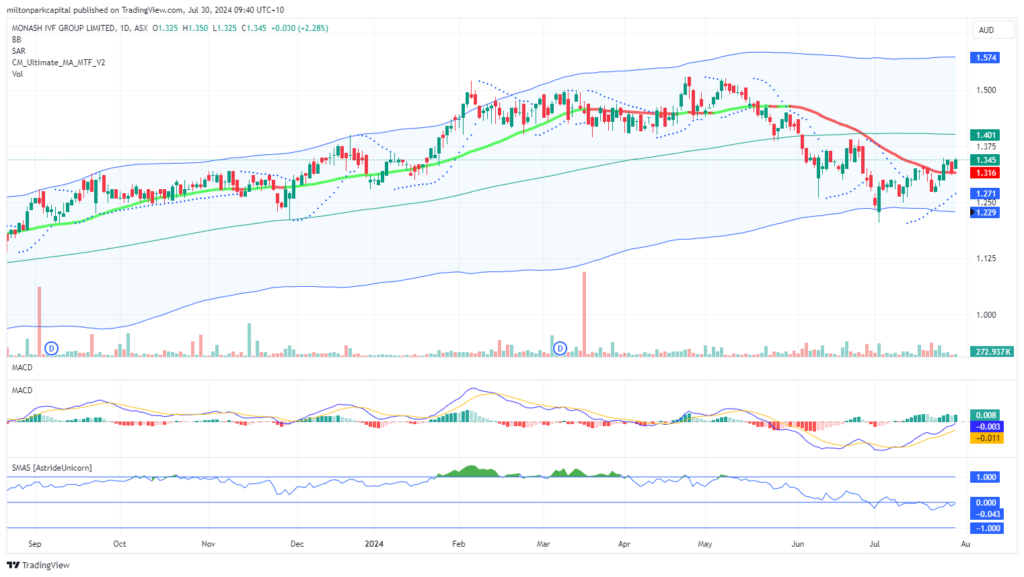
Task: Select the MACD pane title
Action: (x=22, y=390)
